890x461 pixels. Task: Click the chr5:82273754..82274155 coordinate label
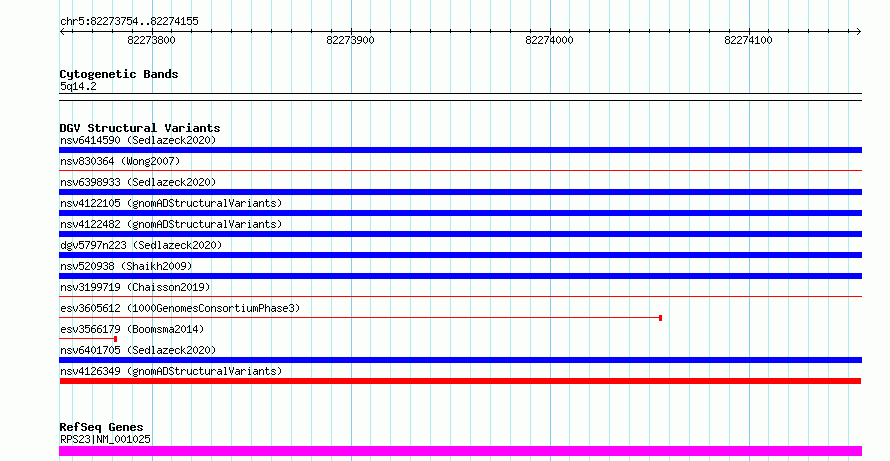(x=129, y=22)
